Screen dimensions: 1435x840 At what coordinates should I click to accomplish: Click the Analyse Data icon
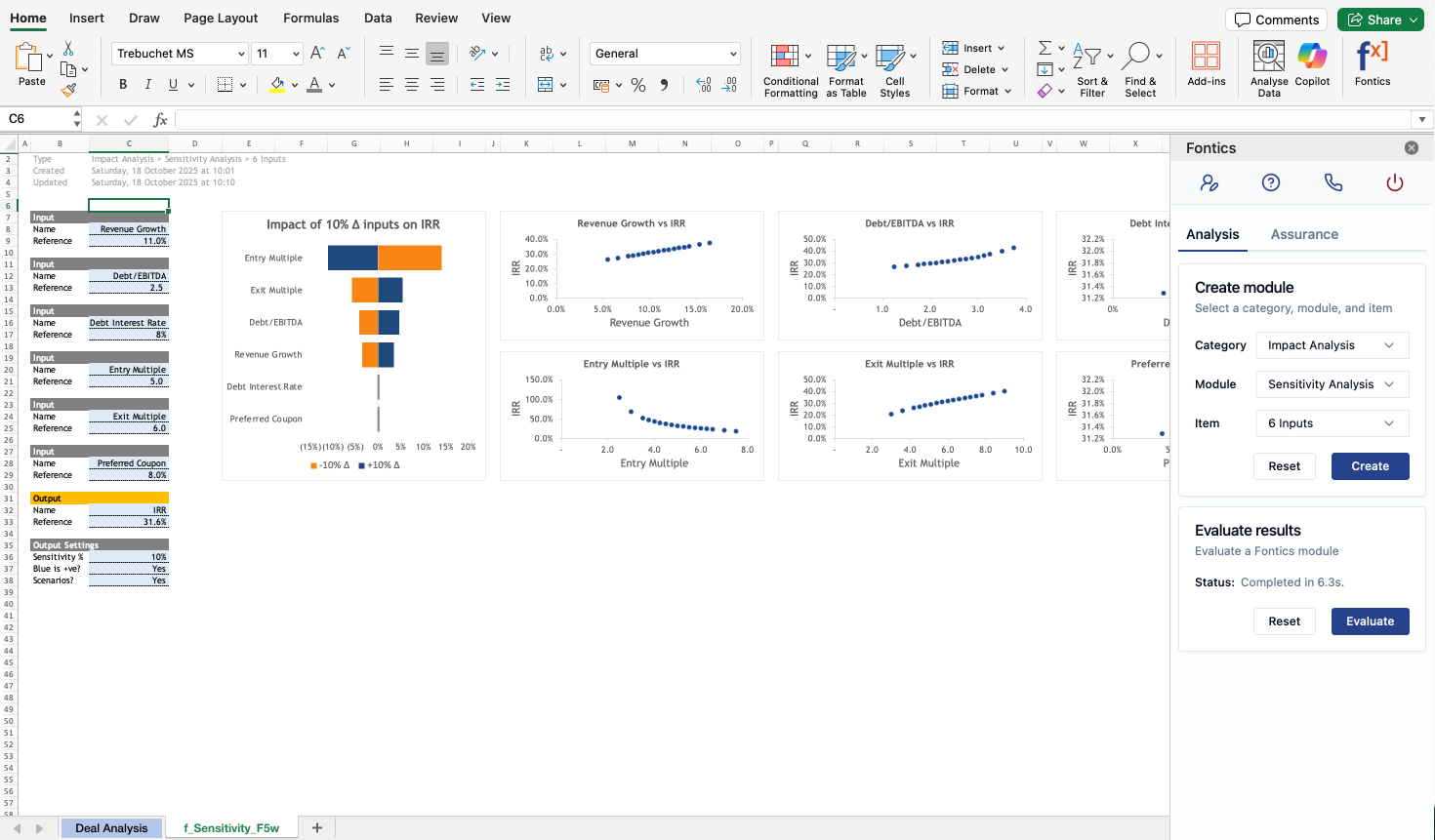click(1268, 57)
